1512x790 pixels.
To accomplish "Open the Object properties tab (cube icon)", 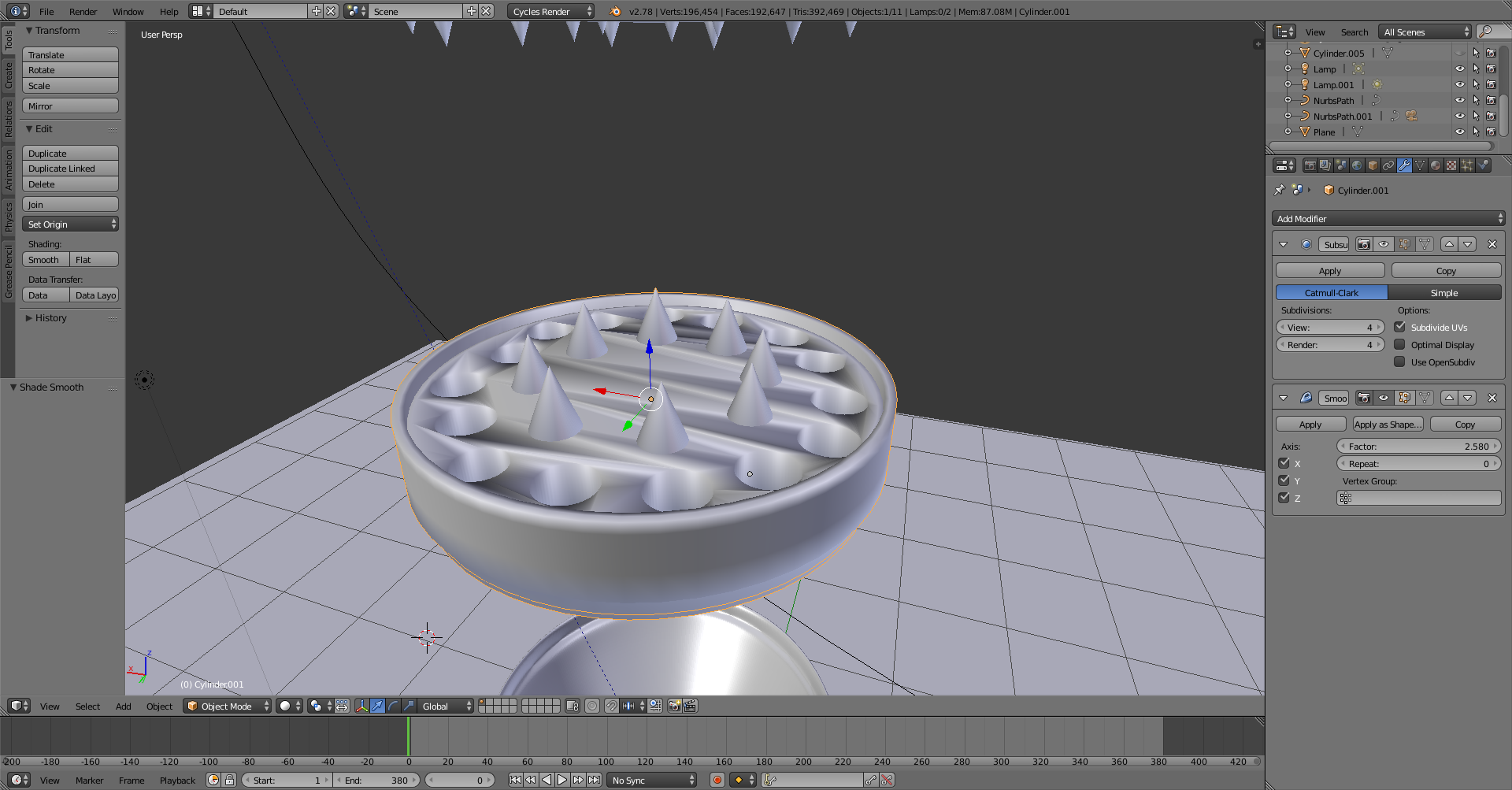I will (1373, 165).
